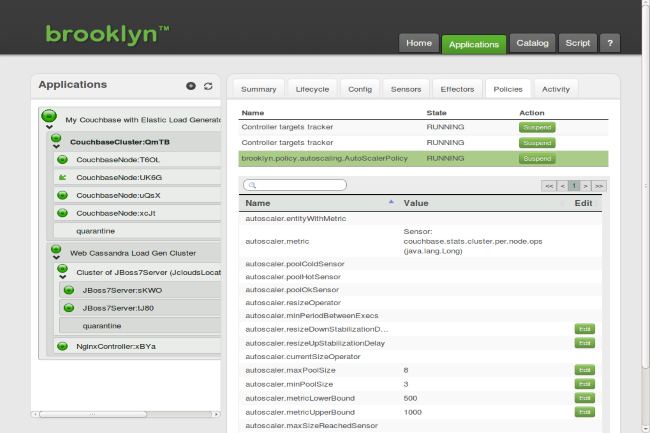Suspend the AutoScalerPolicy policy
This screenshot has width=650, height=433.
[x=537, y=159]
